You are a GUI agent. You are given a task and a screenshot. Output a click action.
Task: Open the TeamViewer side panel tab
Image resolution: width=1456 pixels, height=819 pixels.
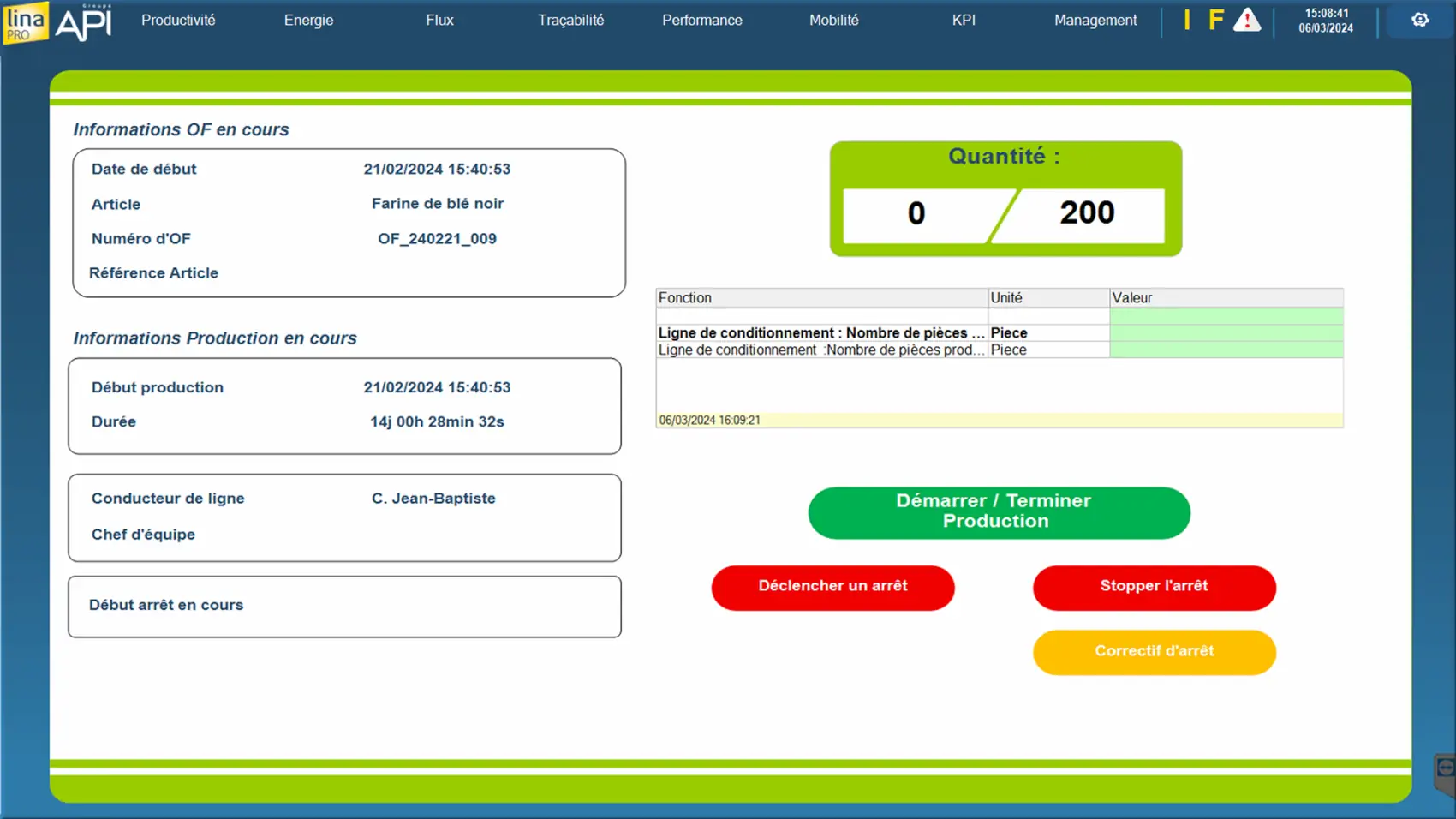pyautogui.click(x=1445, y=770)
